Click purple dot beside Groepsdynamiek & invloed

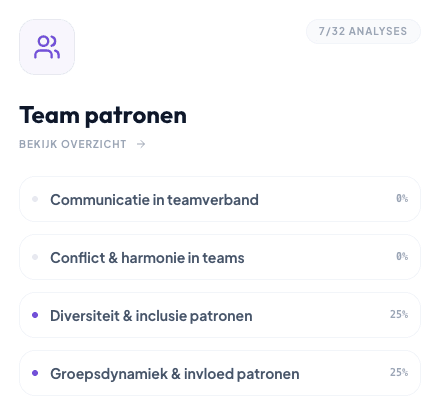tap(35, 373)
